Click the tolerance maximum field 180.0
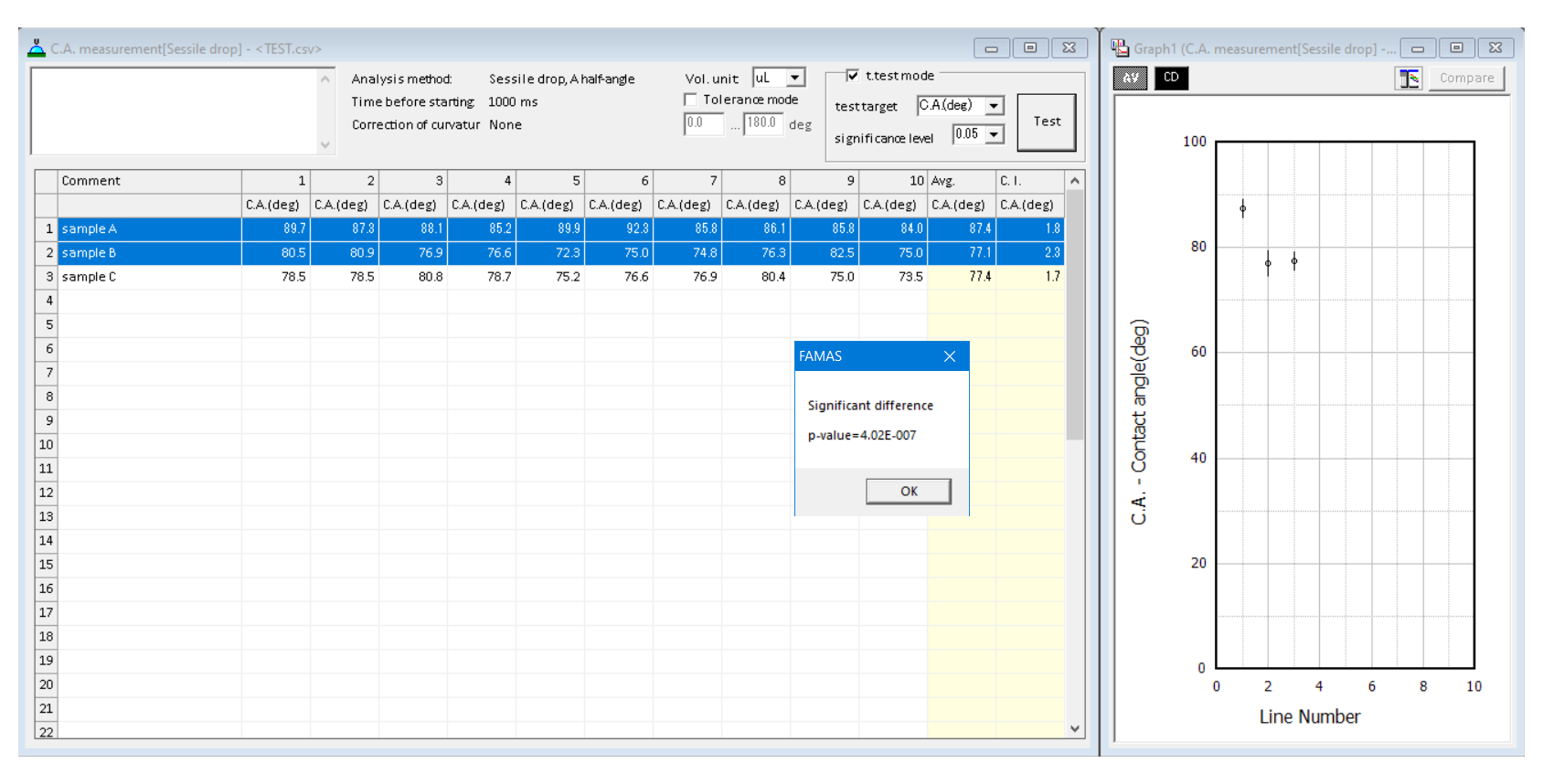The height and width of the screenshot is (784, 1543). point(763,123)
